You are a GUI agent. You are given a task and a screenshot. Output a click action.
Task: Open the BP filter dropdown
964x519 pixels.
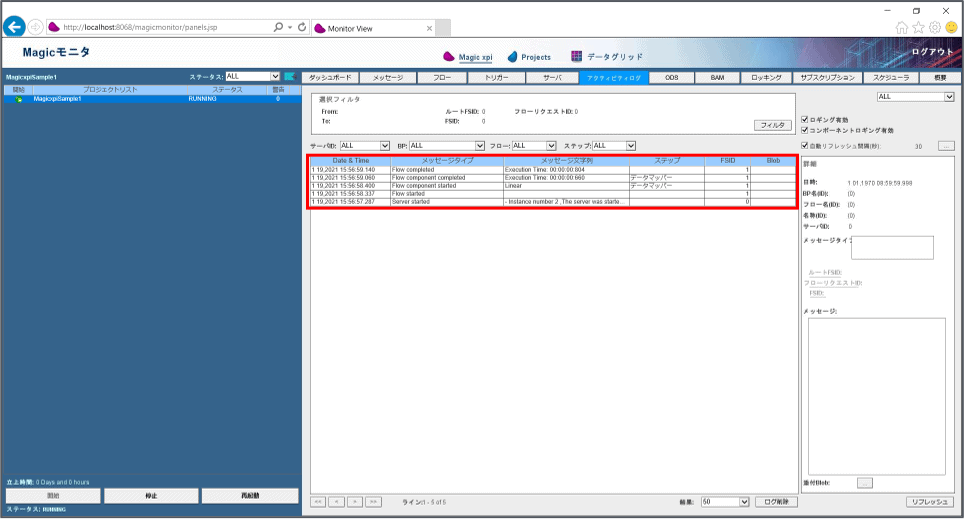[447, 145]
